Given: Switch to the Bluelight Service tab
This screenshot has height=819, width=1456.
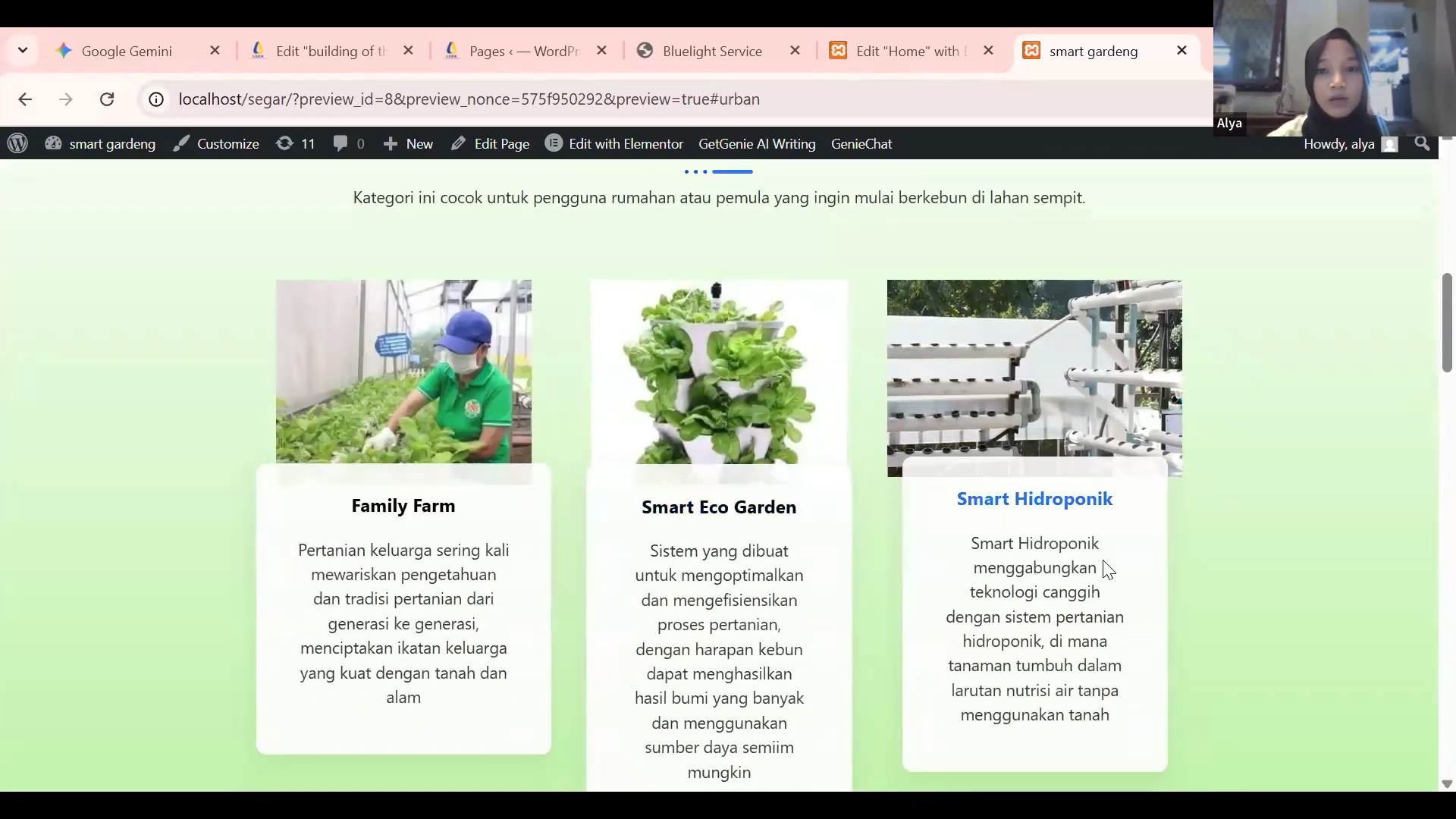Looking at the screenshot, I should click(711, 51).
